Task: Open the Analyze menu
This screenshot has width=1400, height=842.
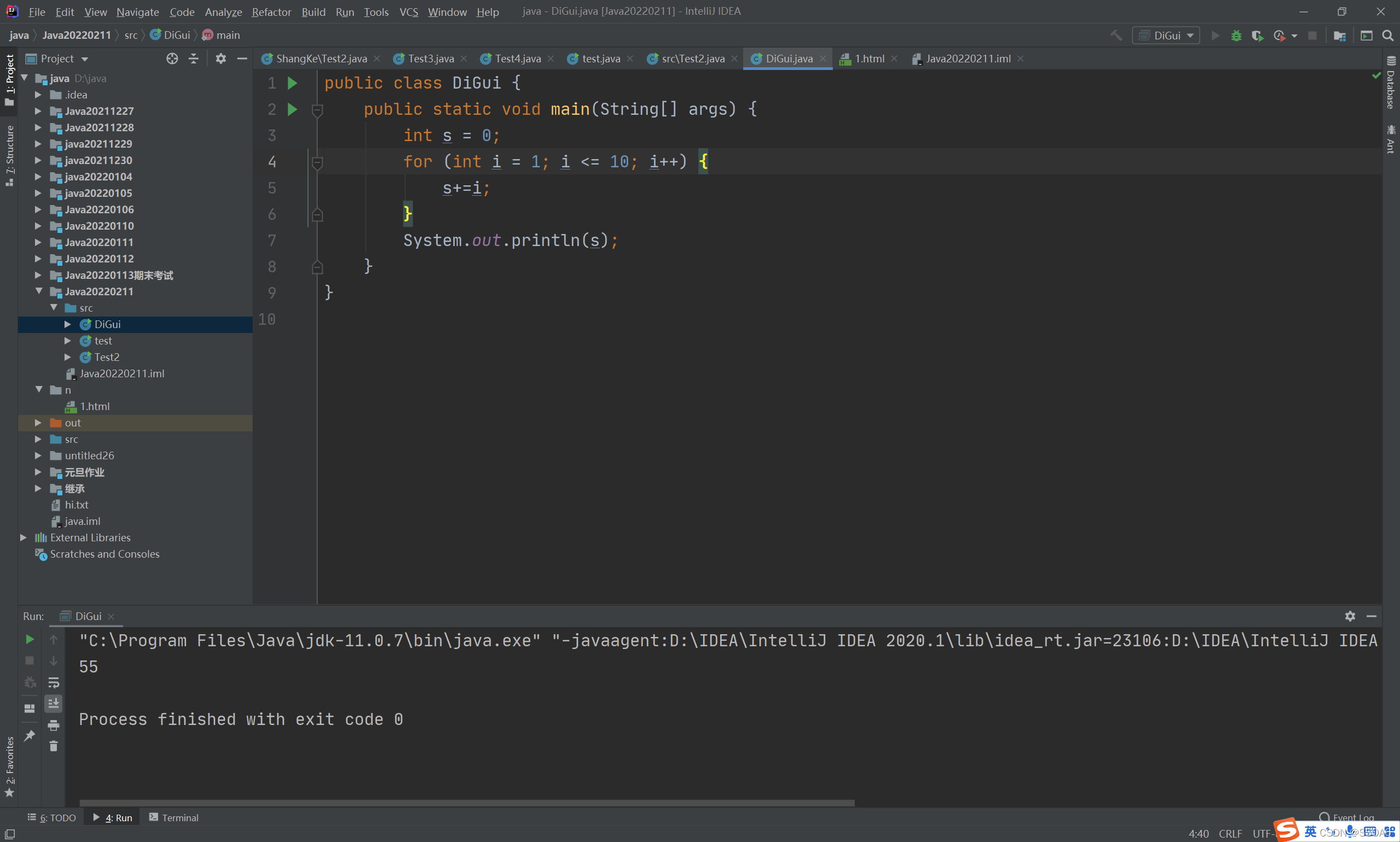Action: coord(223,11)
